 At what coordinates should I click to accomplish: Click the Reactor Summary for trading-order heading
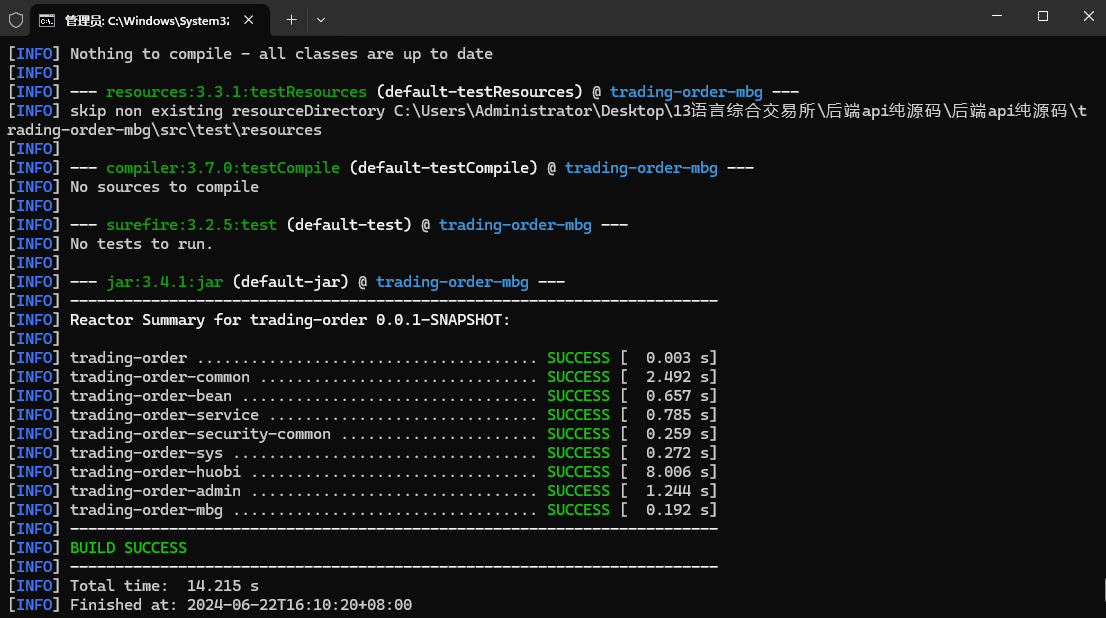(x=290, y=320)
